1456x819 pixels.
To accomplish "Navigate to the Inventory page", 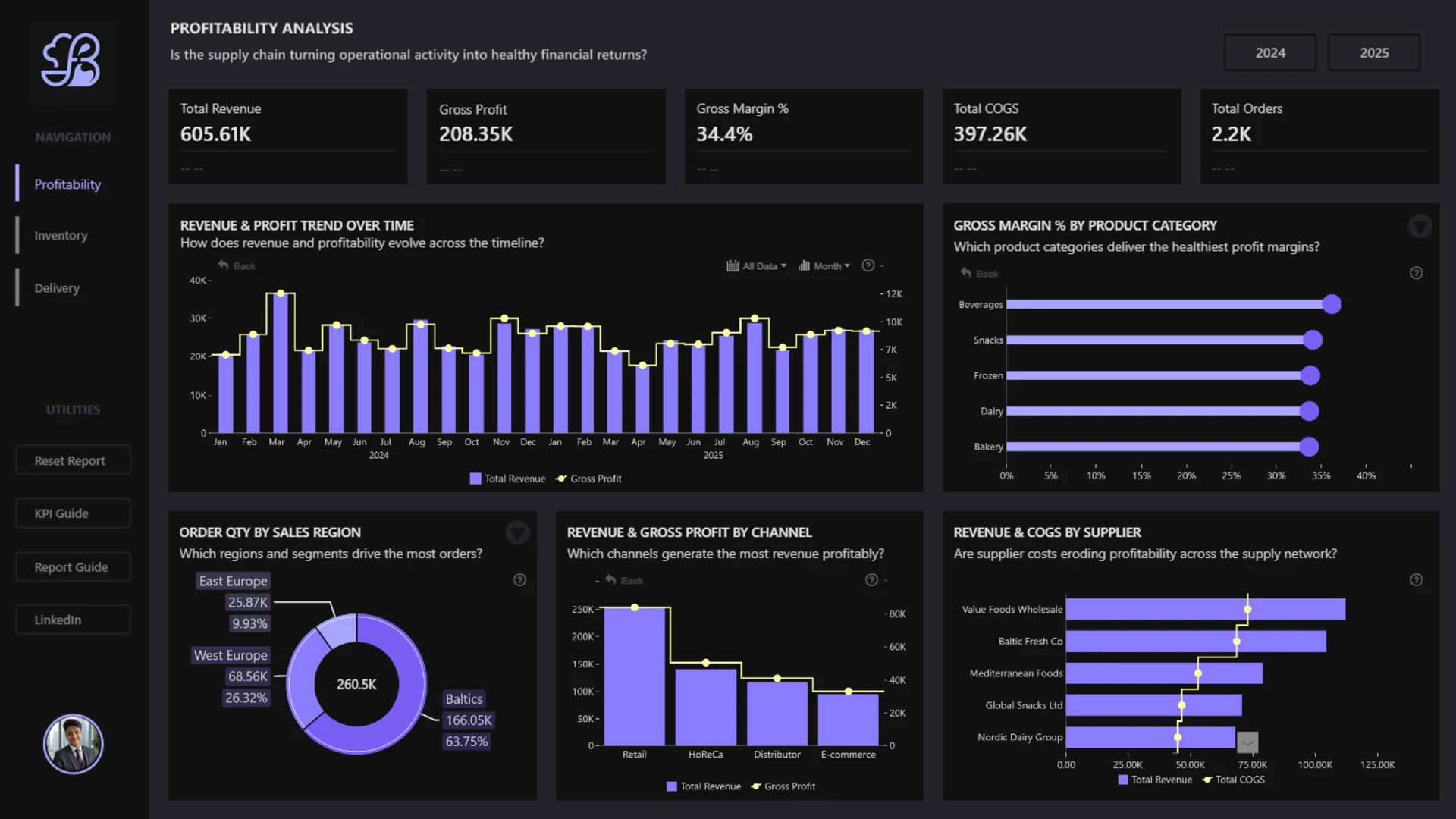I will [61, 236].
